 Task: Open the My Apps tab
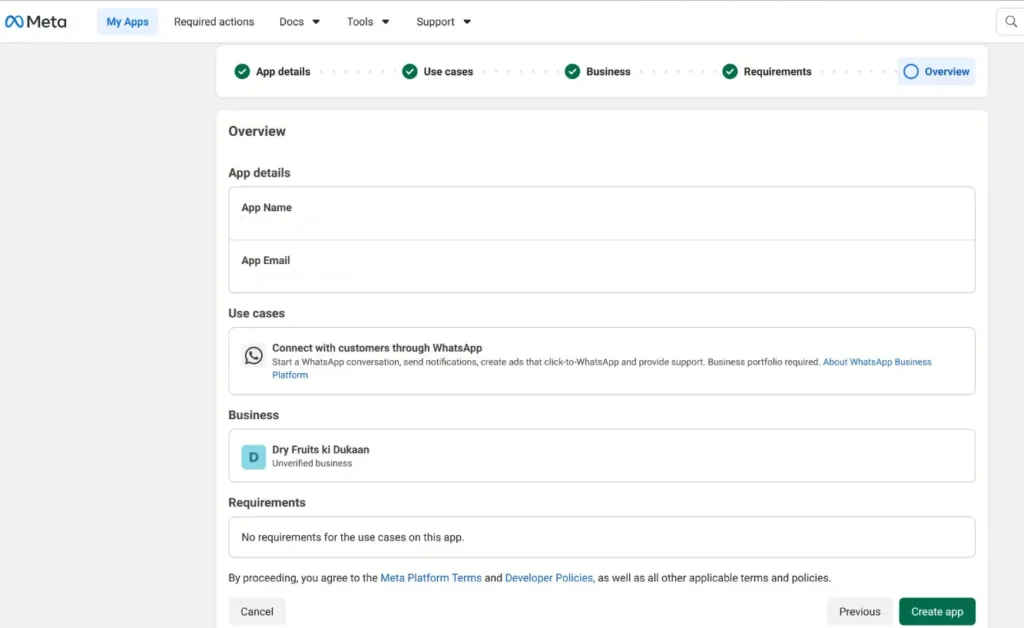coord(127,22)
